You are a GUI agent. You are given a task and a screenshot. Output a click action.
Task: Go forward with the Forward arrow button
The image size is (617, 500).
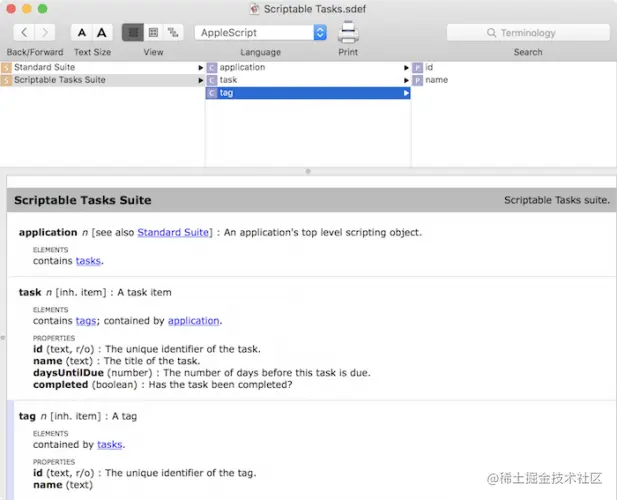pyautogui.click(x=45, y=33)
